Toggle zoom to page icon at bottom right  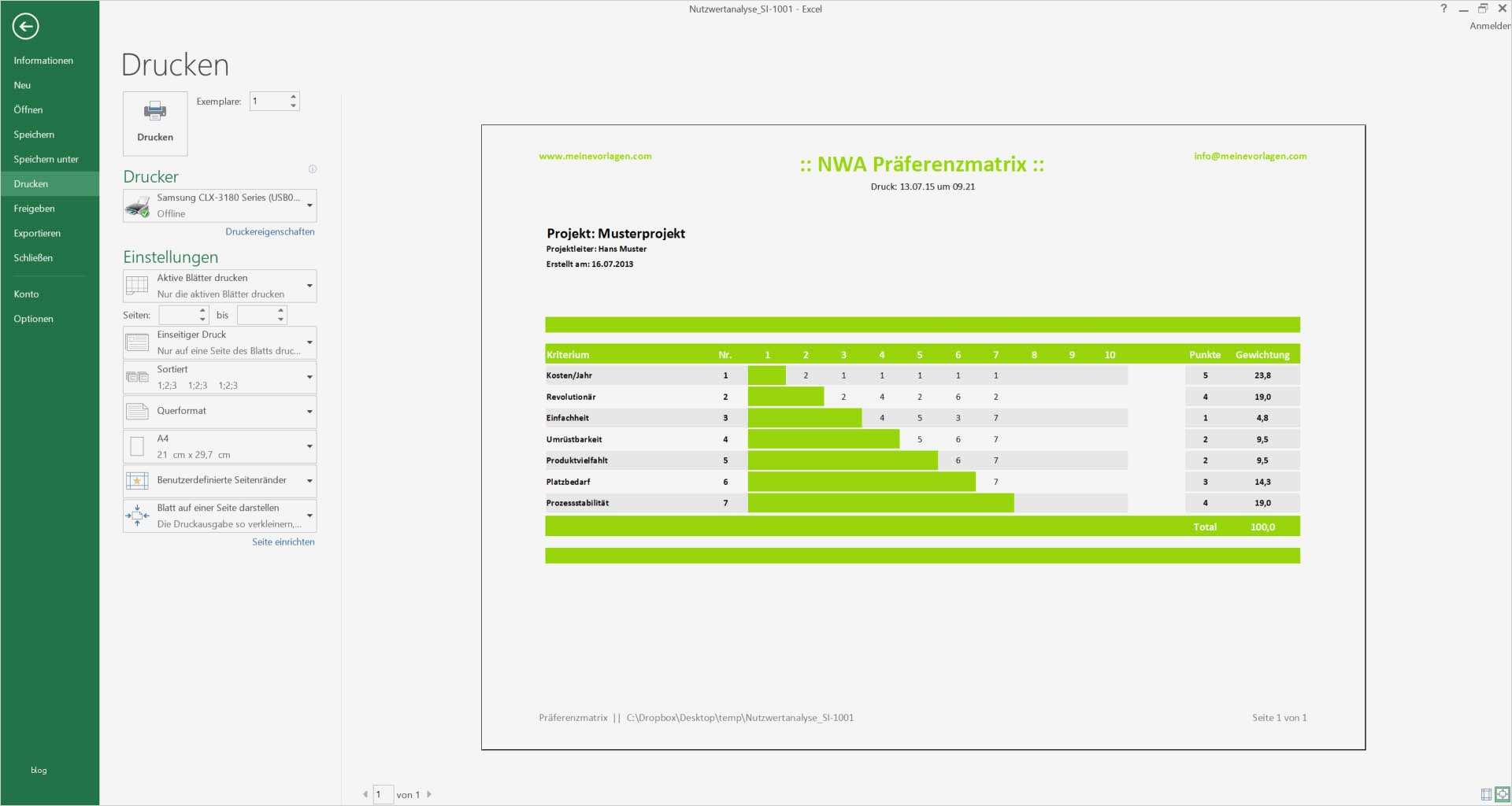(1503, 794)
